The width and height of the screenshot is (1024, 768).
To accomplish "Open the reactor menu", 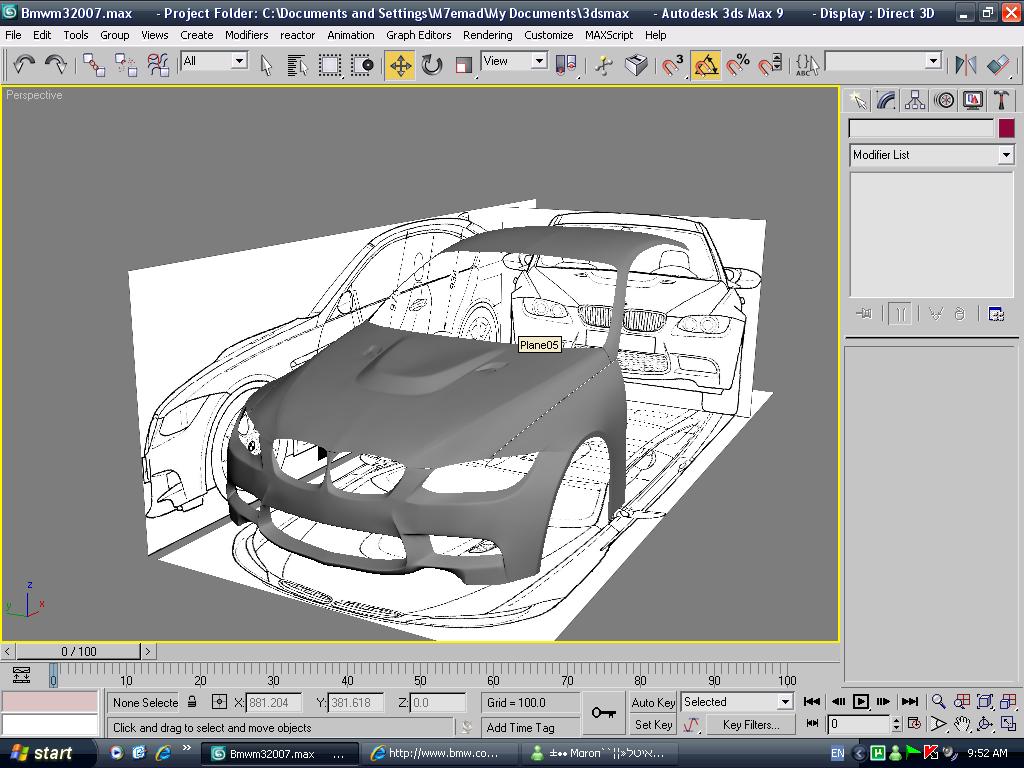I will tap(297, 35).
